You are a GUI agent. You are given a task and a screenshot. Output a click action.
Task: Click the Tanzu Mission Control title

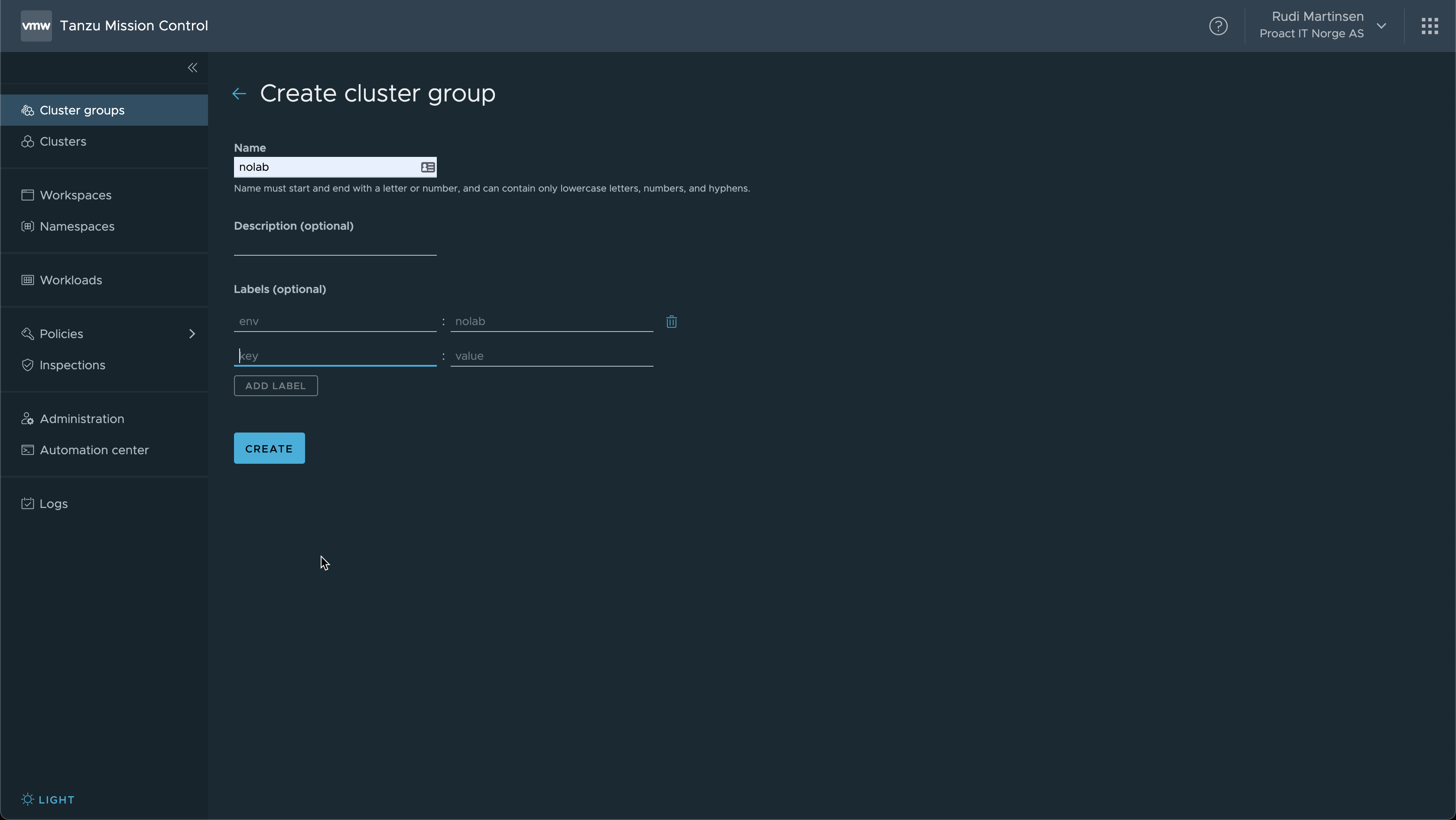(x=134, y=26)
